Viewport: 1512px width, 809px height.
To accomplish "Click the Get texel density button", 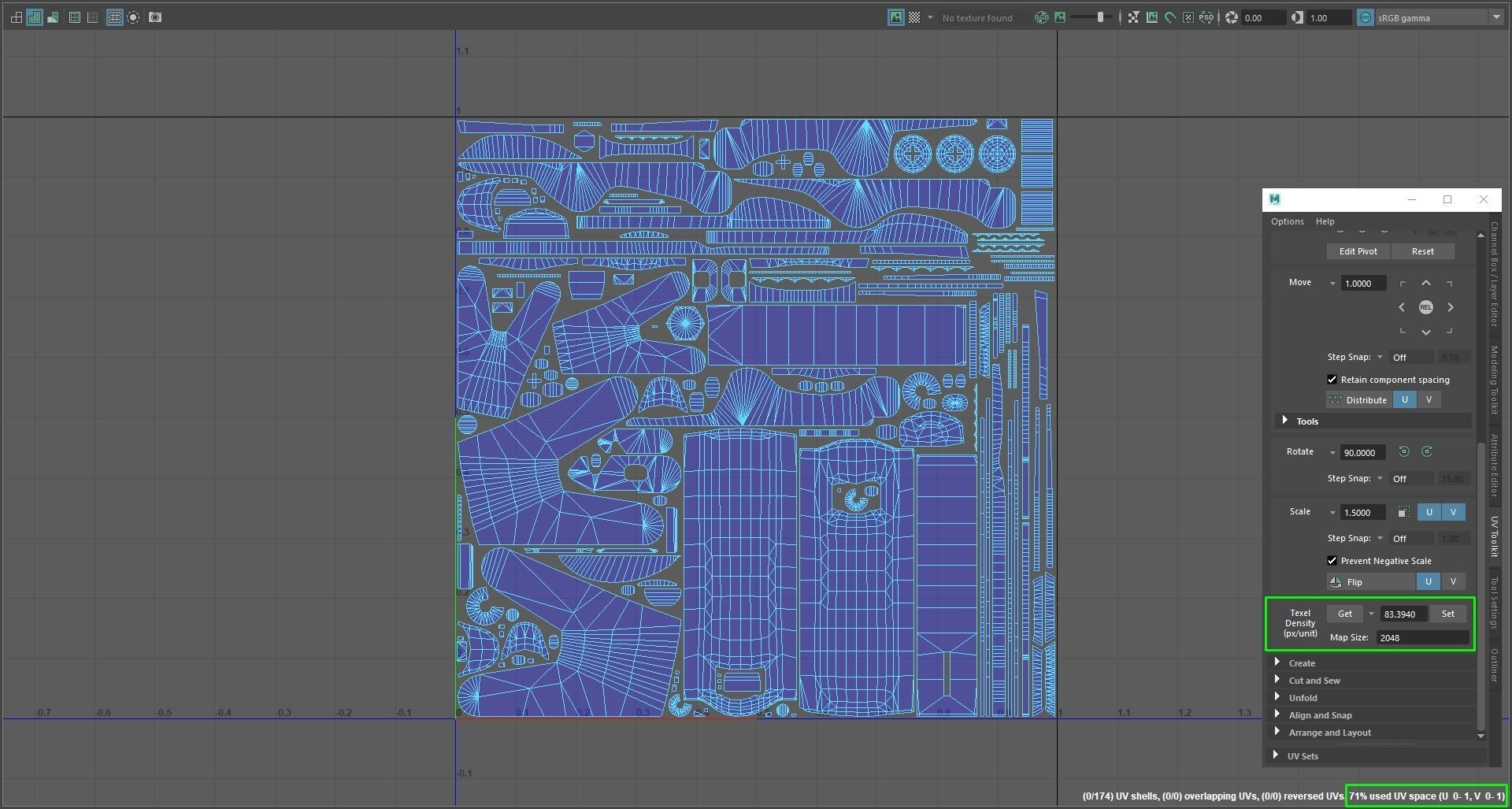I will pyautogui.click(x=1345, y=614).
